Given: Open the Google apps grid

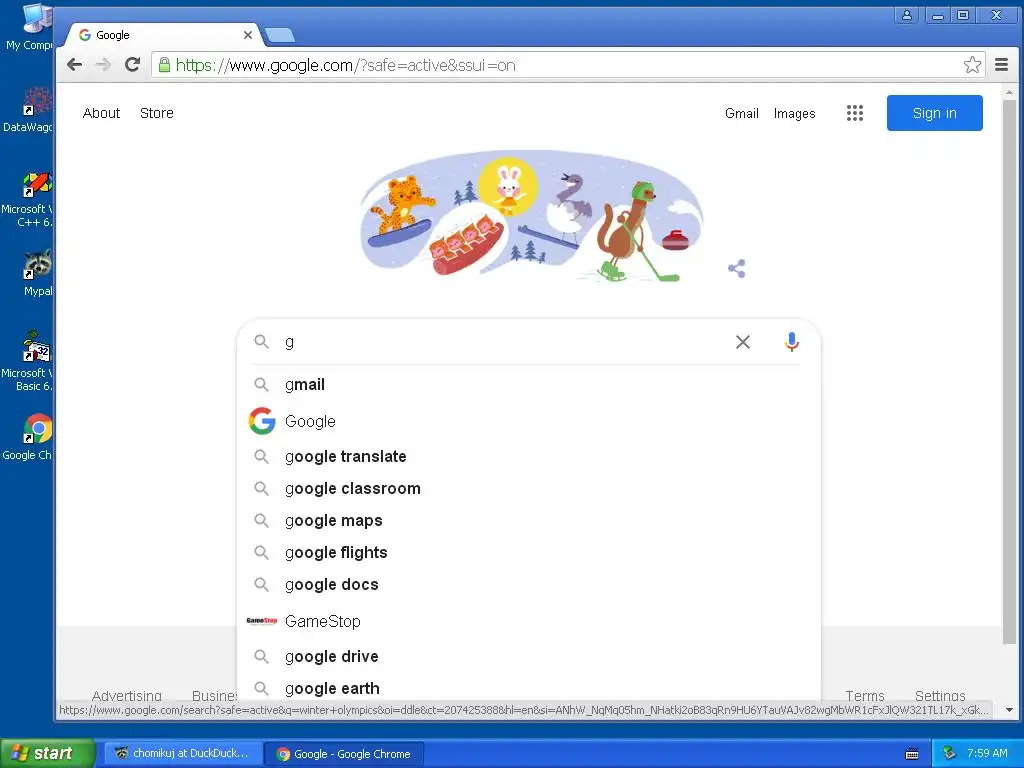Looking at the screenshot, I should [855, 113].
